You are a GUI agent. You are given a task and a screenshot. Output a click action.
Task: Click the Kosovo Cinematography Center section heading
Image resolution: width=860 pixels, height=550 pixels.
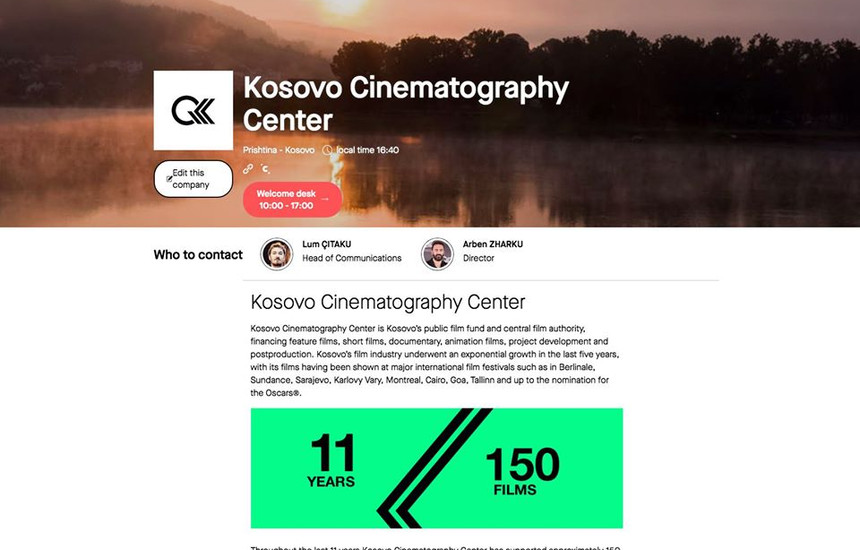388,302
